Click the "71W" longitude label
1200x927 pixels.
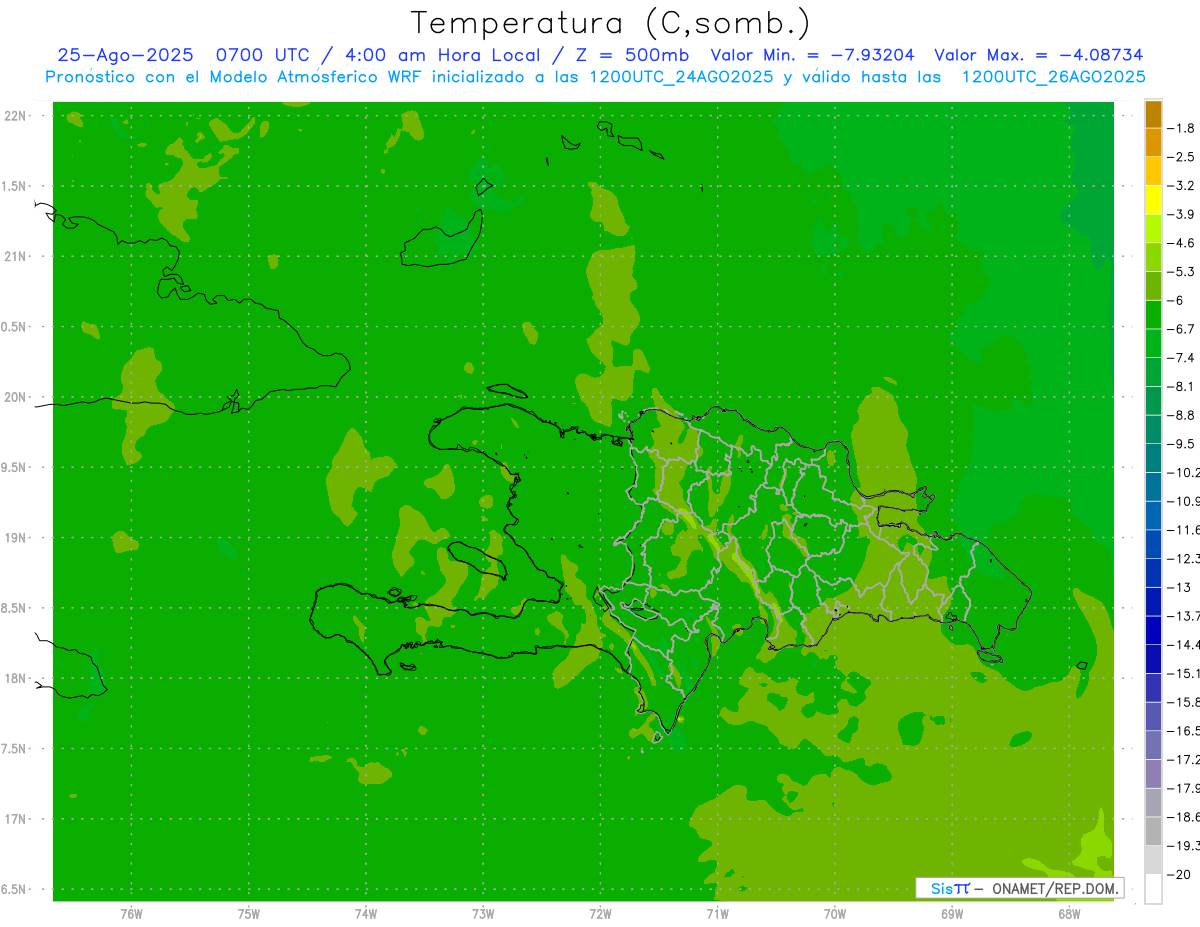pyautogui.click(x=717, y=914)
